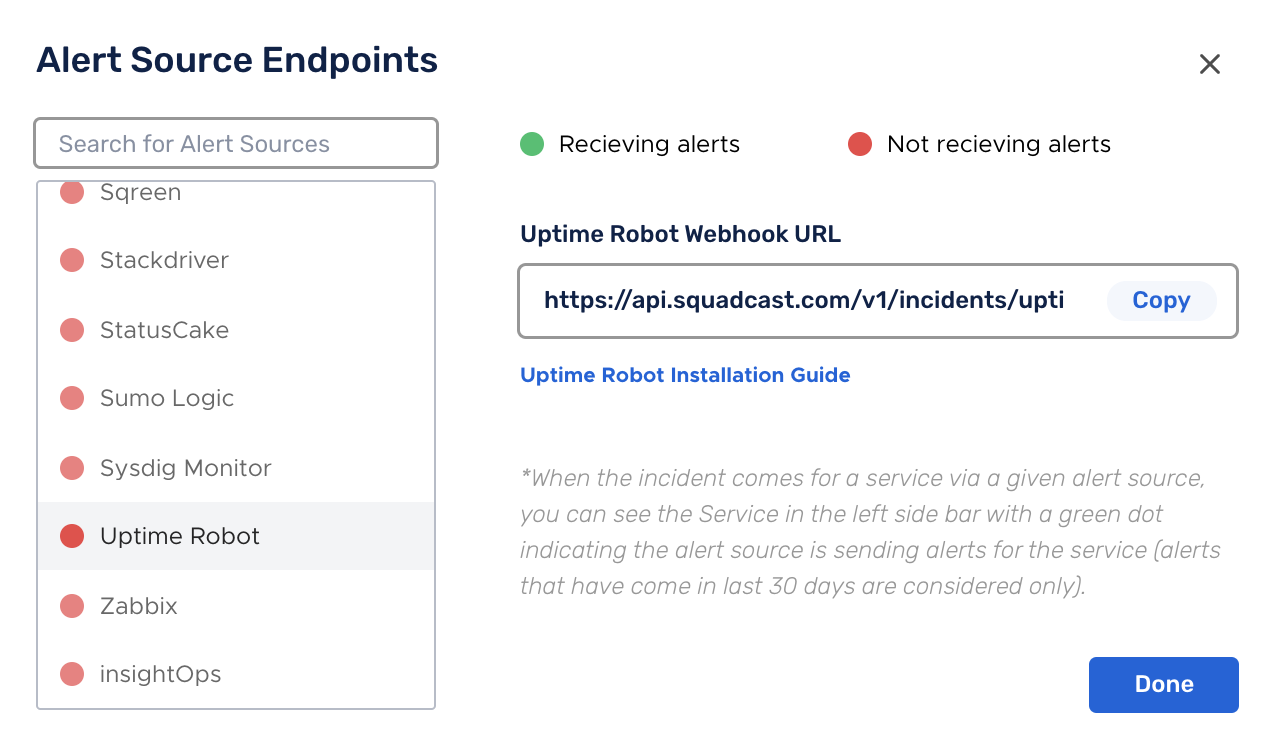Click the red dot beside Uptime Robot
Viewport: 1272px width, 748px height.
(x=72, y=536)
